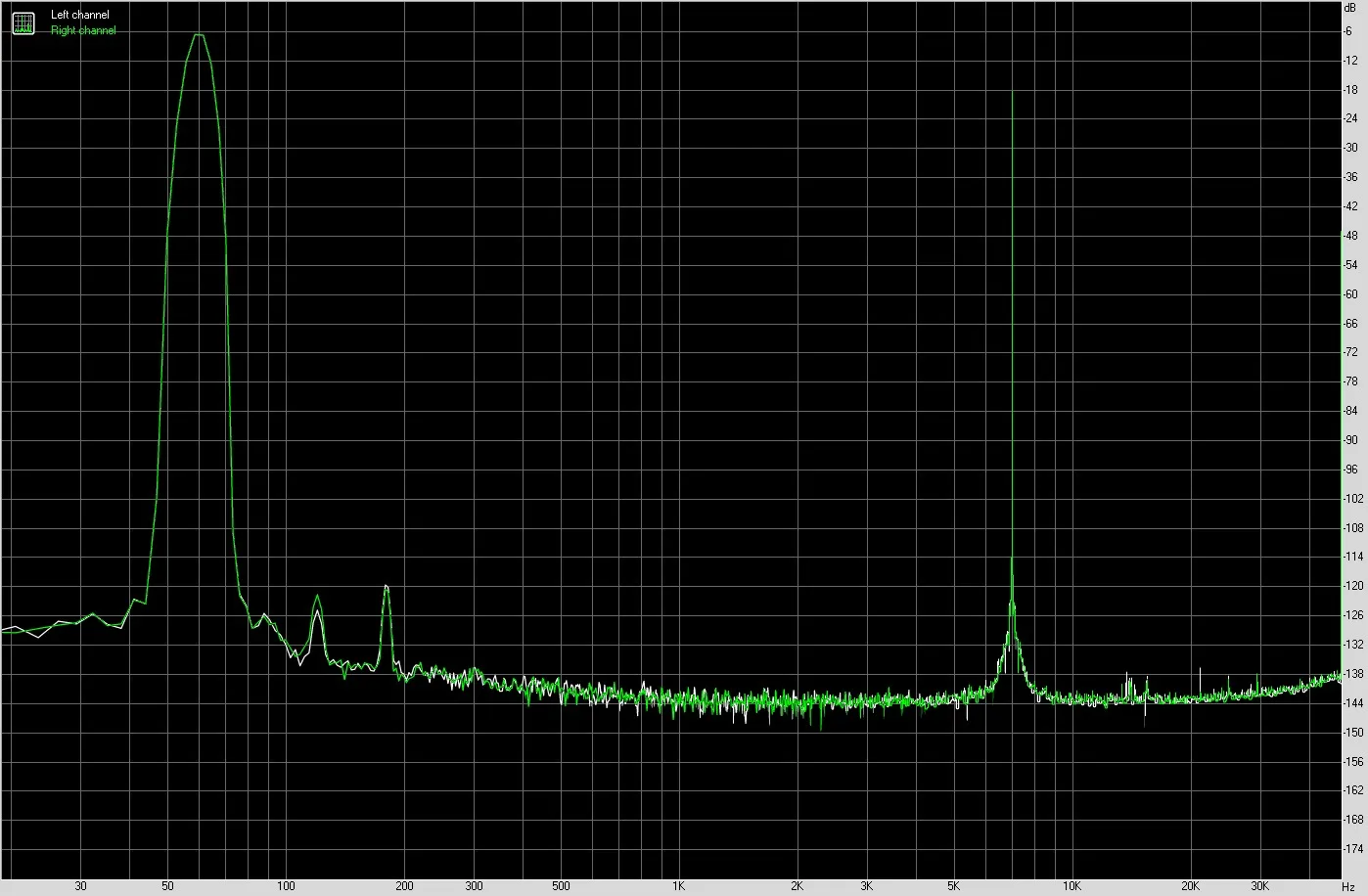Click the "2K" frequency axis label
Screen dimensions: 1368x896
[x=797, y=886]
